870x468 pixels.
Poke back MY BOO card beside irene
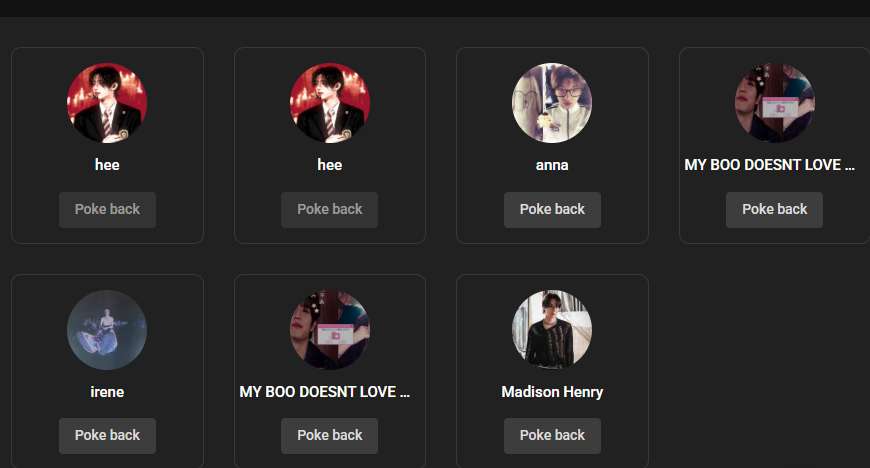click(330, 435)
